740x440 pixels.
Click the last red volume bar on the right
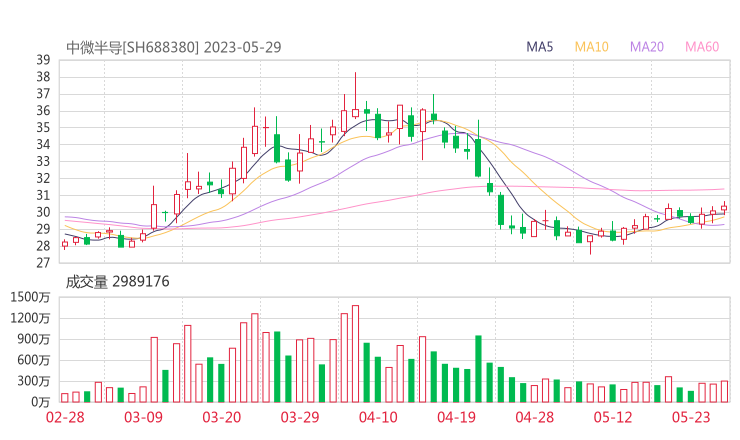click(x=724, y=391)
